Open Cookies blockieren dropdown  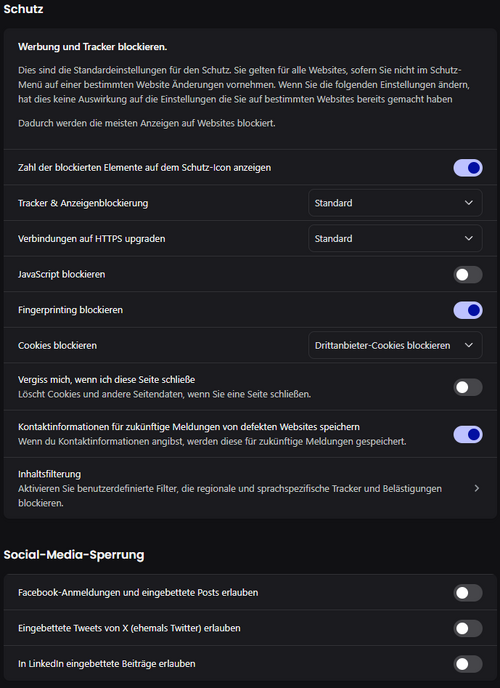click(x=395, y=345)
